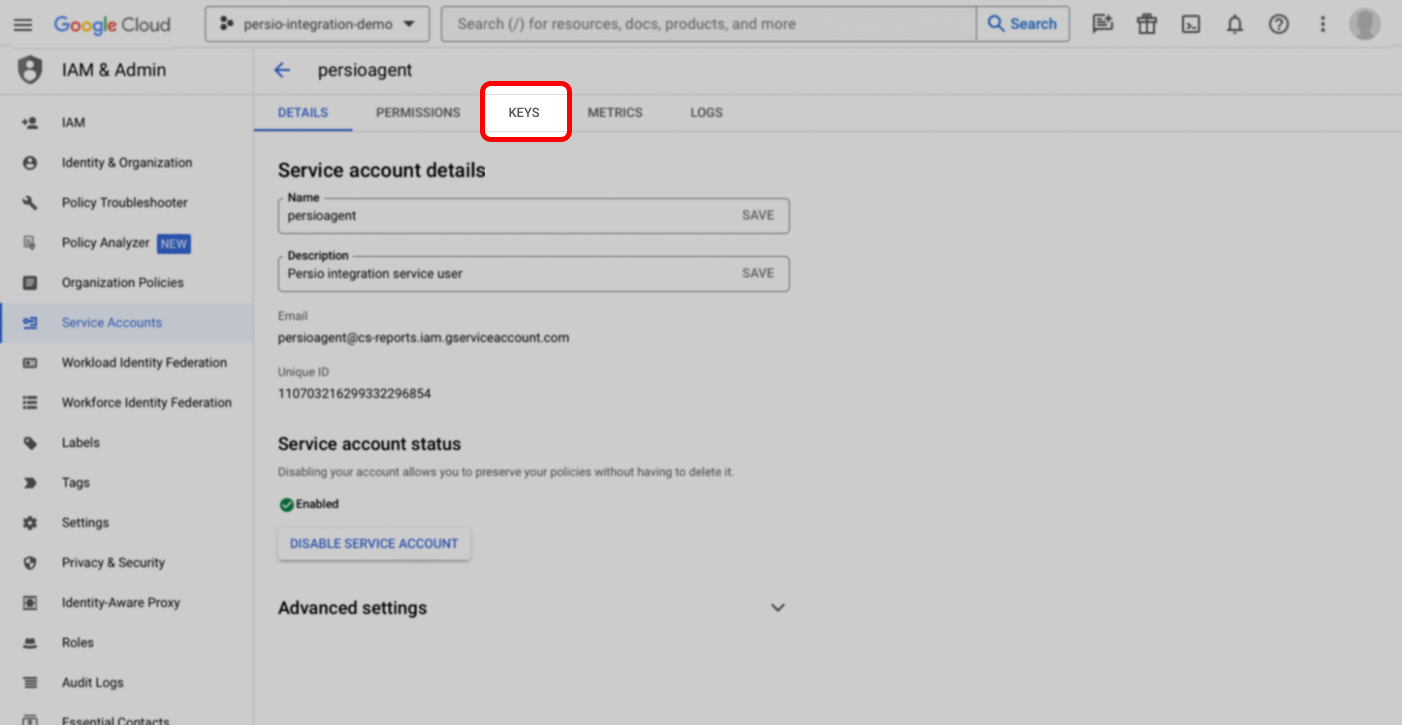Select the METRICS tab

click(x=615, y=112)
